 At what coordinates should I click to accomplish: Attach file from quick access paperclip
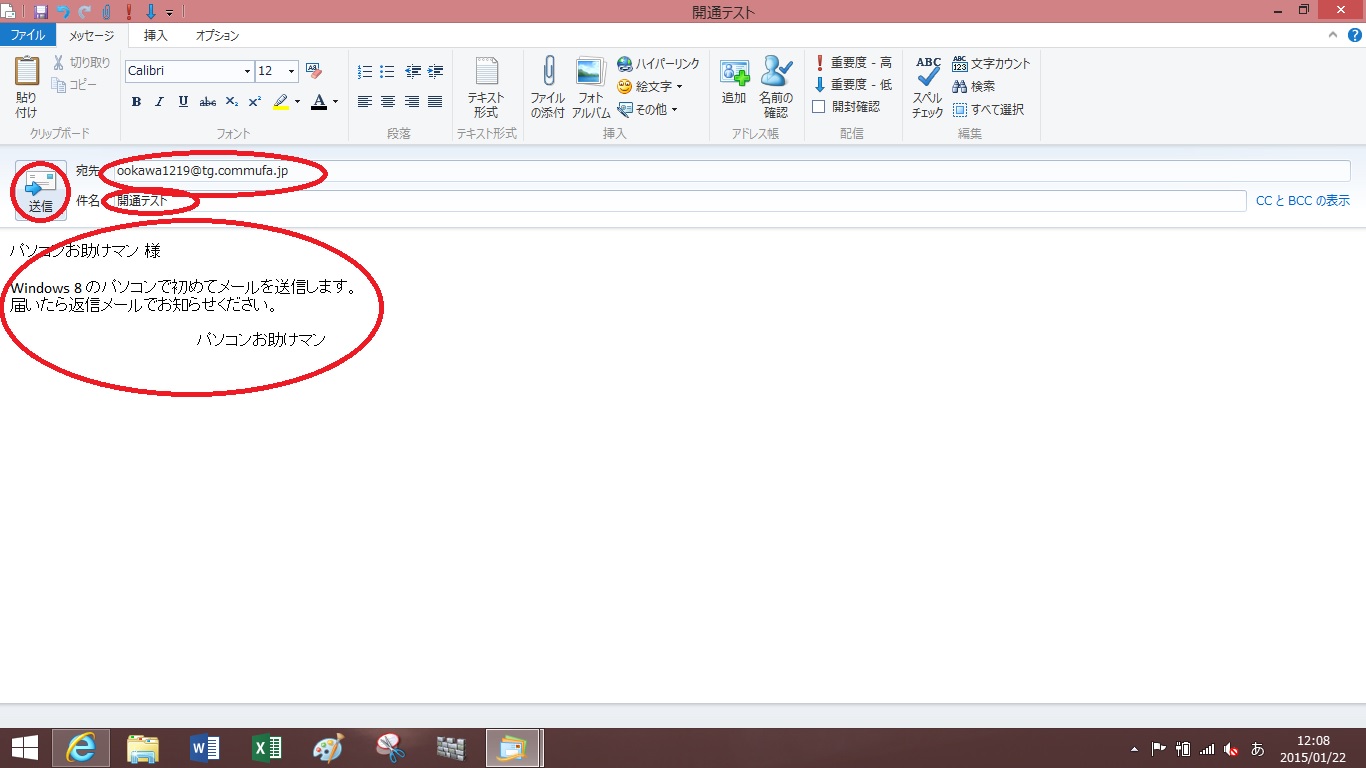click(106, 12)
